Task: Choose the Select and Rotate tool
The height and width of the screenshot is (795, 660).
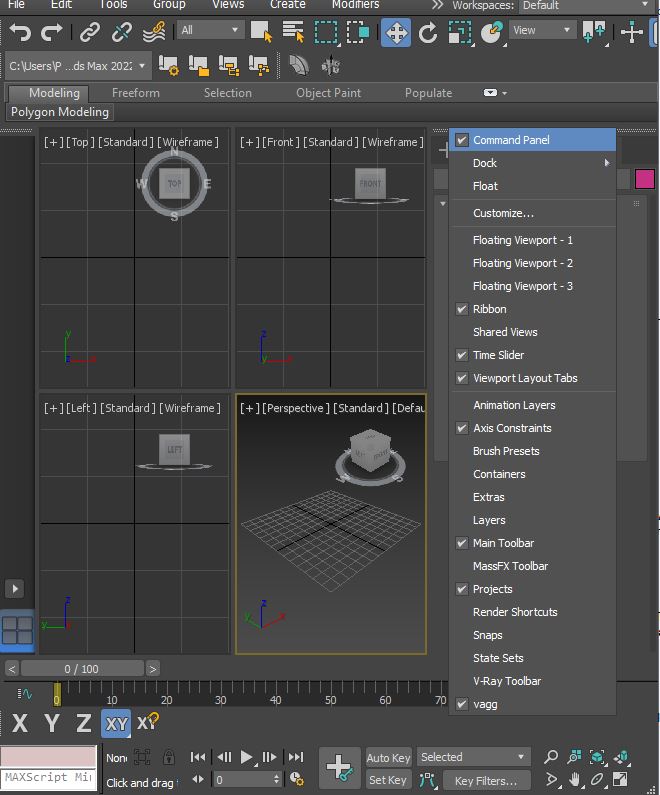Action: [x=428, y=32]
